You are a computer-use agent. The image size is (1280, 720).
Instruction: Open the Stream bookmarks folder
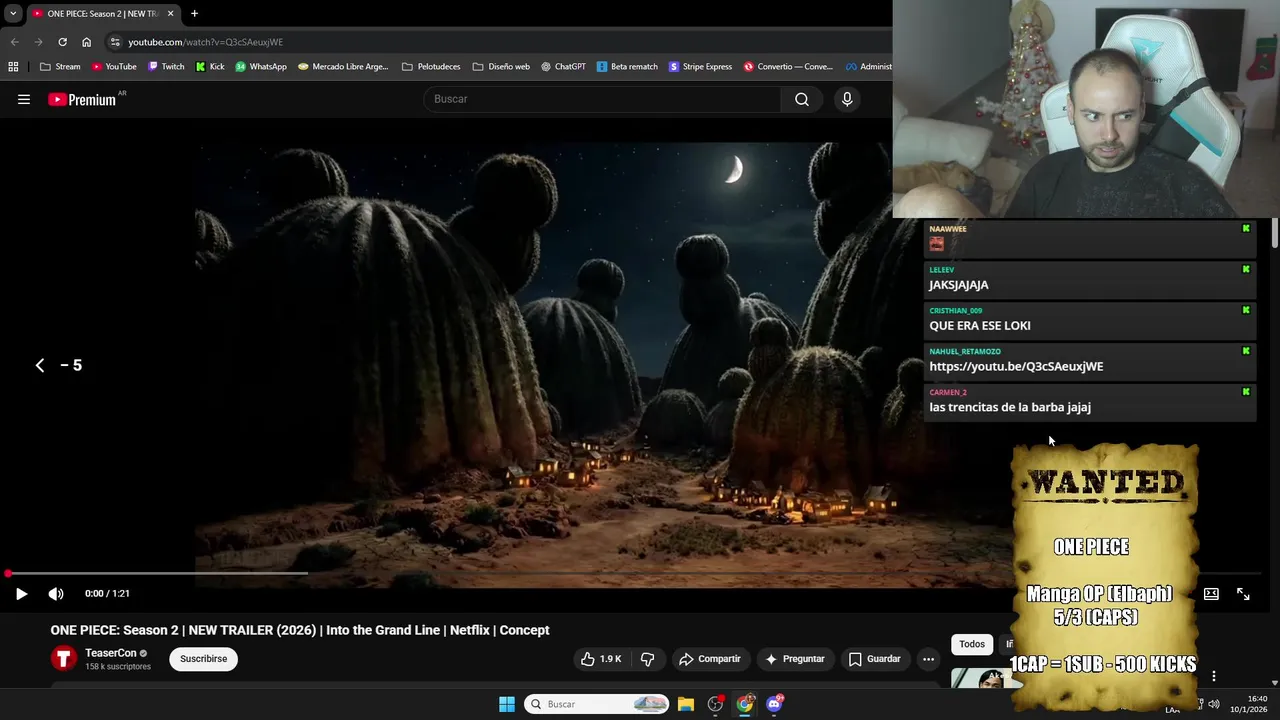coord(60,67)
